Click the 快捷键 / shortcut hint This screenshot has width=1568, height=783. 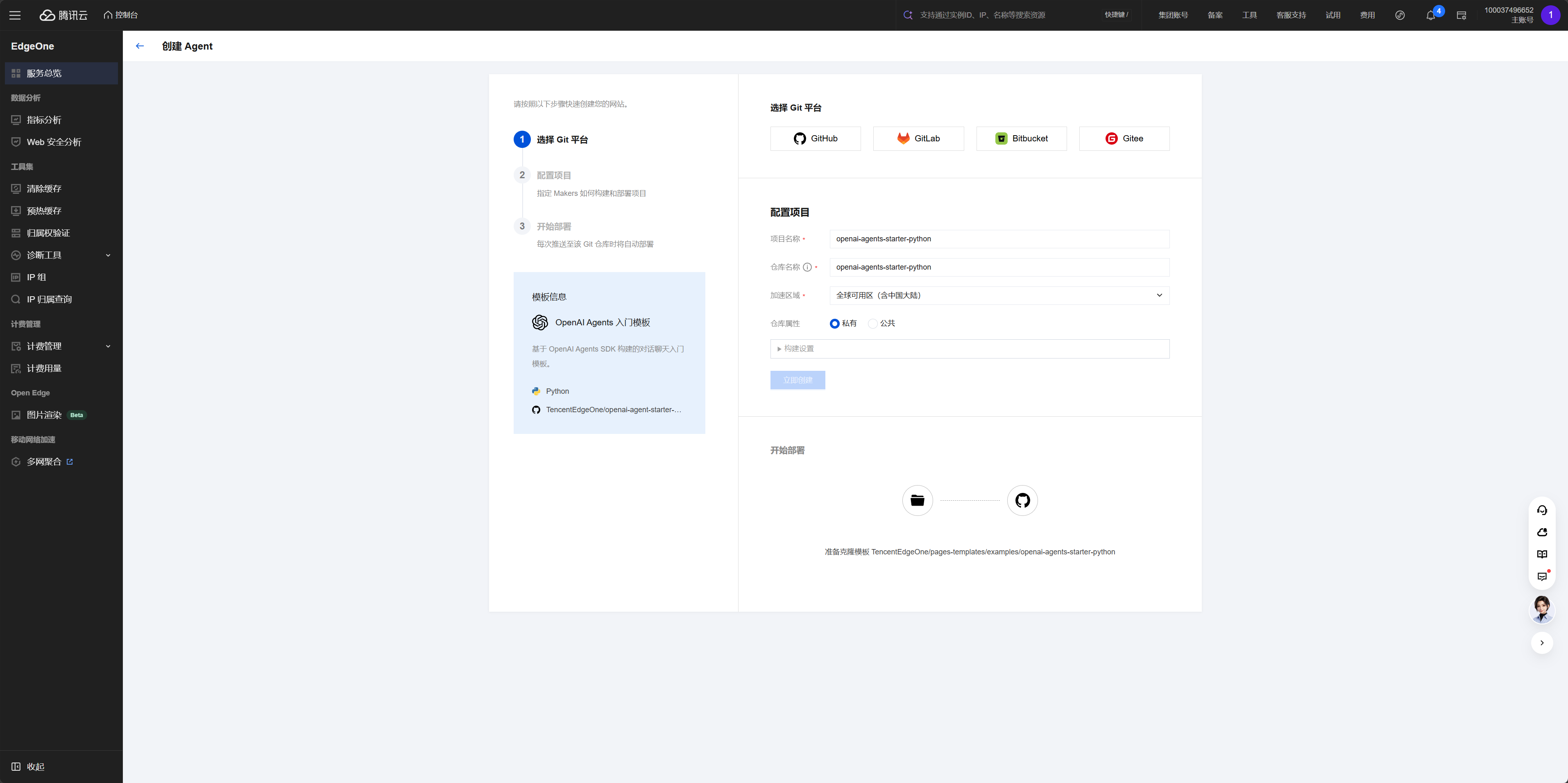[x=1116, y=15]
